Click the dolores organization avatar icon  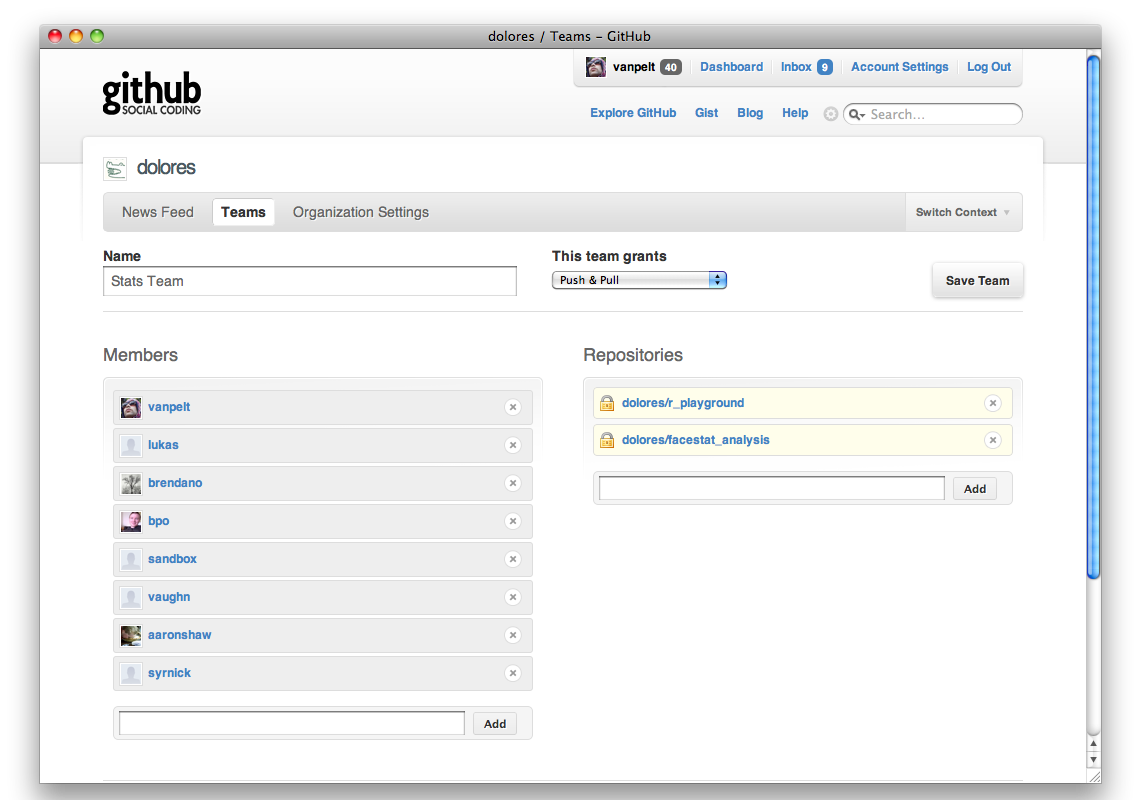(115, 168)
